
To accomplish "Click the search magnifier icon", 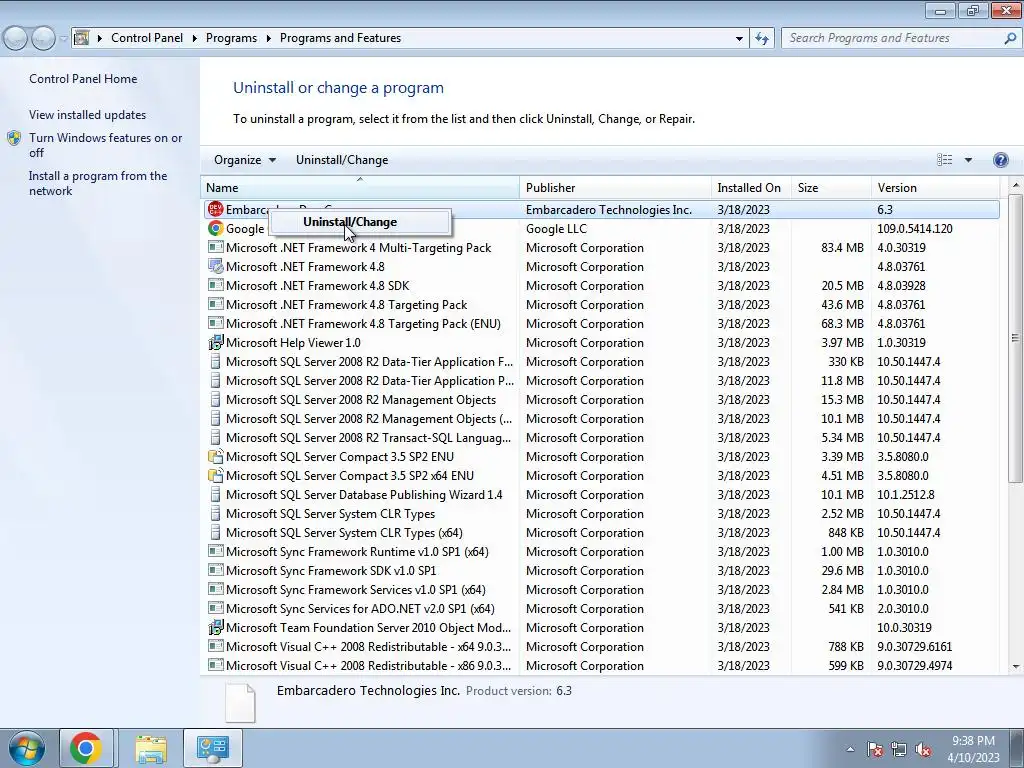I will click(x=1010, y=38).
